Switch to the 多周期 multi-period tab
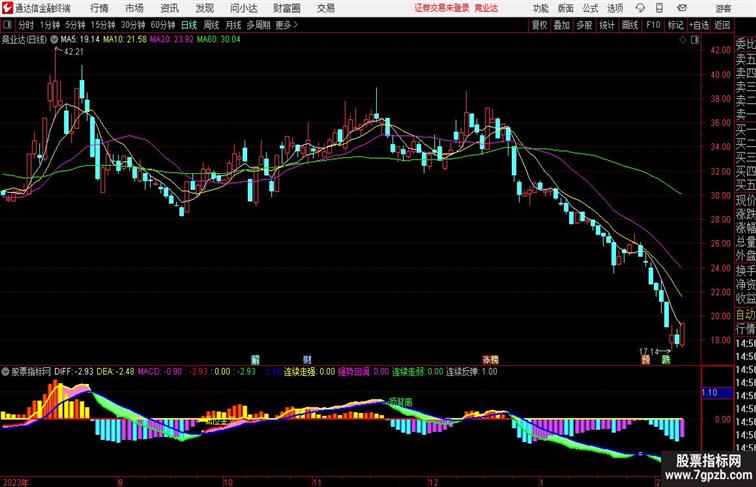Image resolution: width=756 pixels, height=487 pixels. pyautogui.click(x=258, y=25)
